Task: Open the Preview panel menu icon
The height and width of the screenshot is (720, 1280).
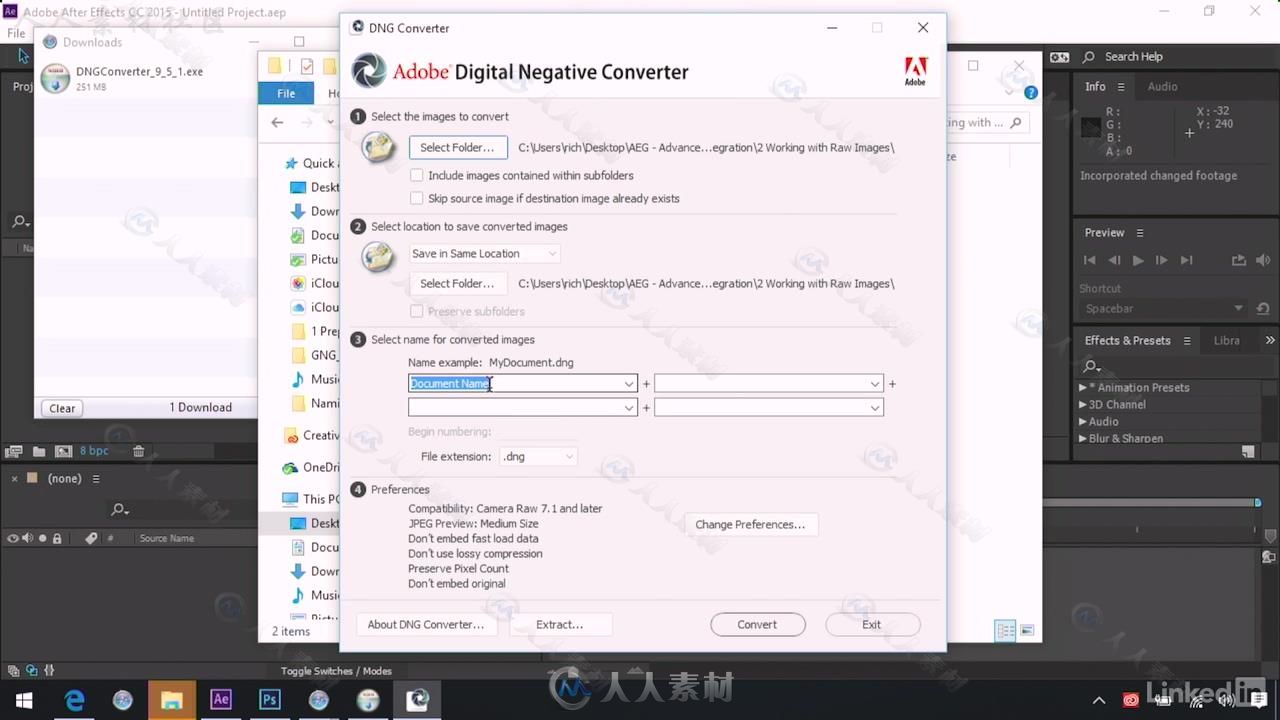Action: (x=1139, y=233)
